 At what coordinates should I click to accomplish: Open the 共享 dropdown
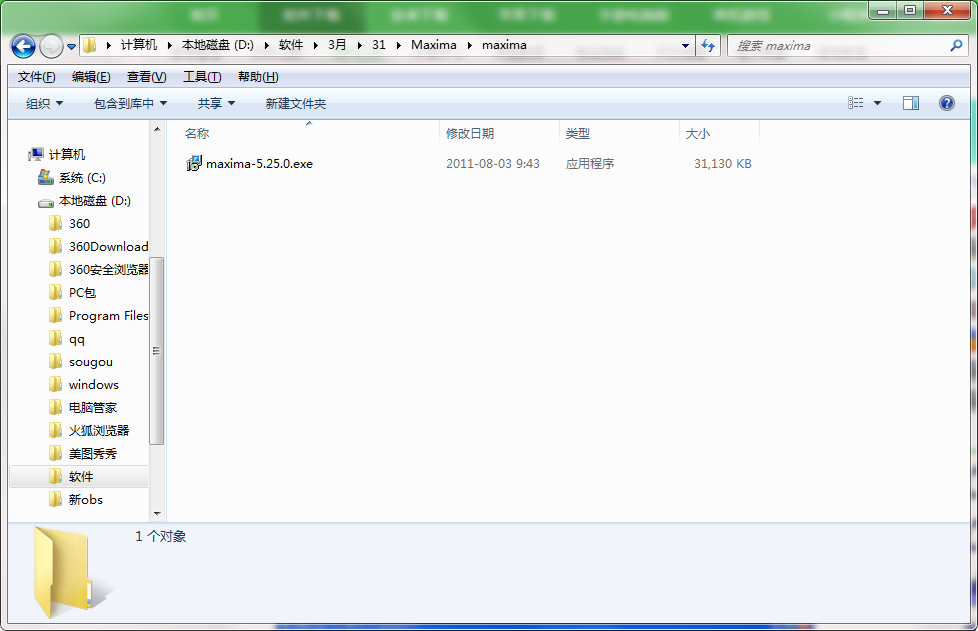216,104
